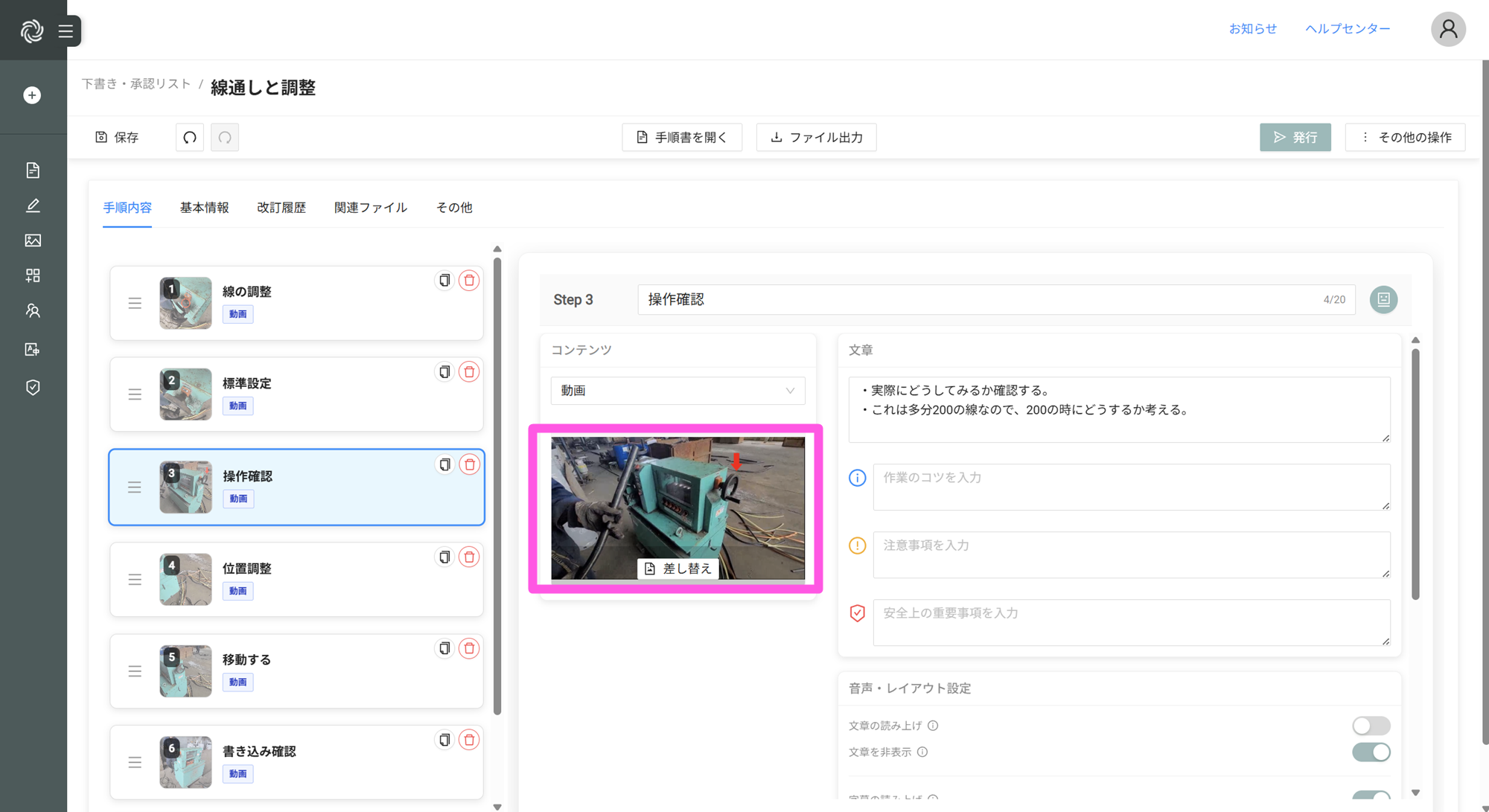Click the round icon beside step title
This screenshot has width=1489, height=812.
pos(1383,299)
